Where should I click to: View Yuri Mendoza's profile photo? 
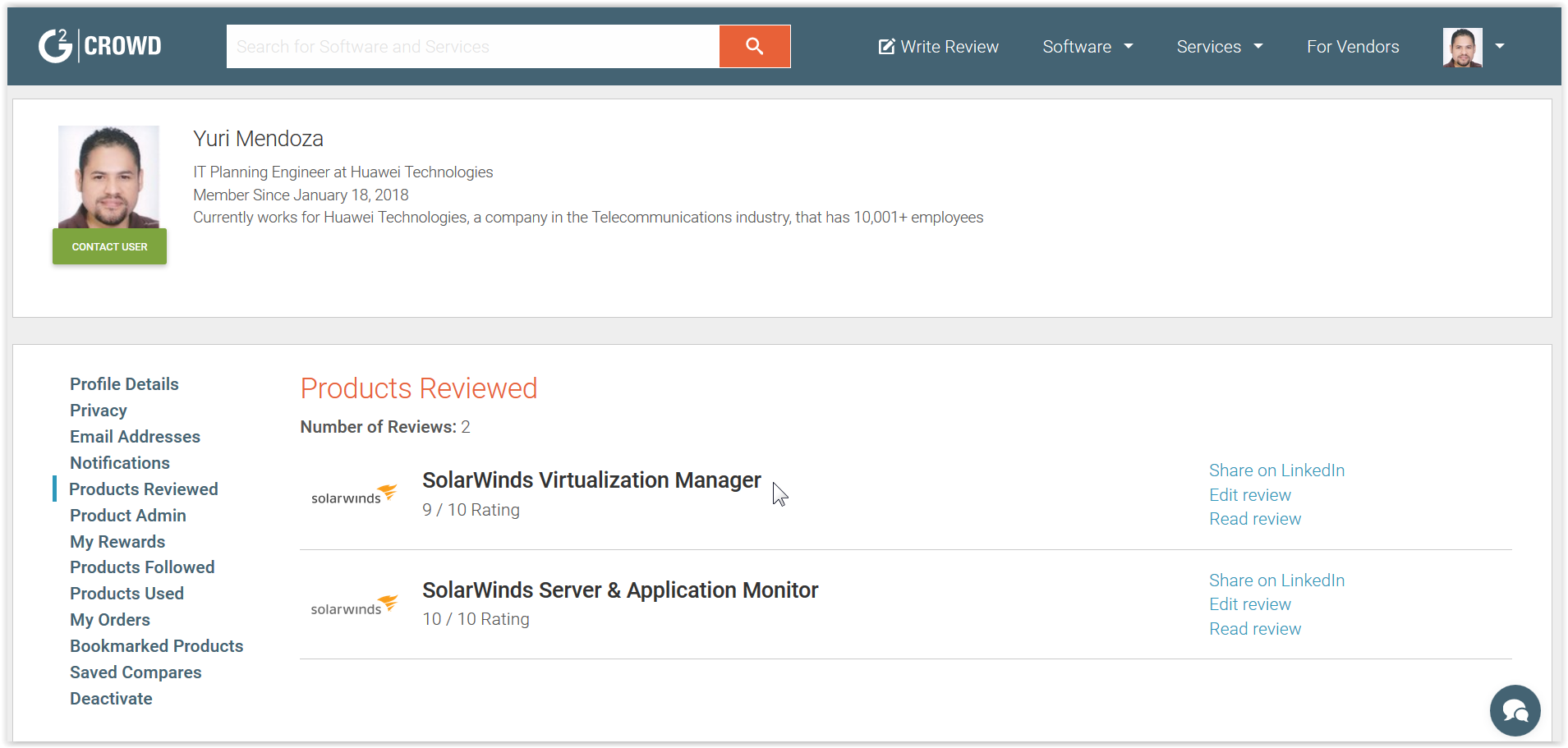pos(108,177)
